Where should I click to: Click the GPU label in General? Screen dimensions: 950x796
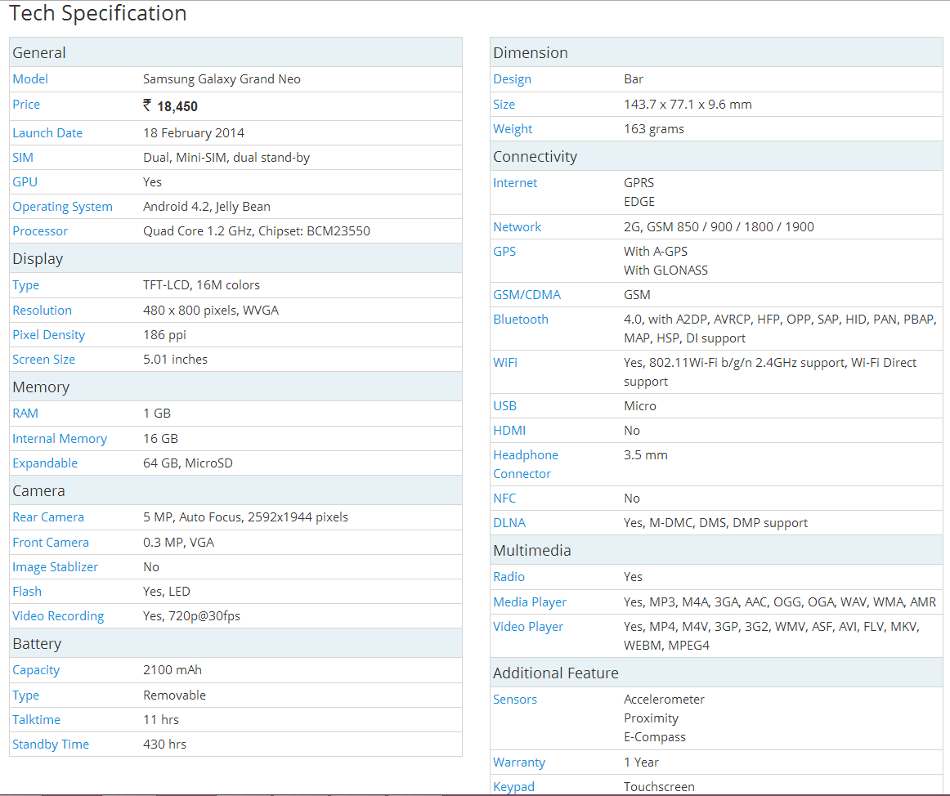[25, 182]
